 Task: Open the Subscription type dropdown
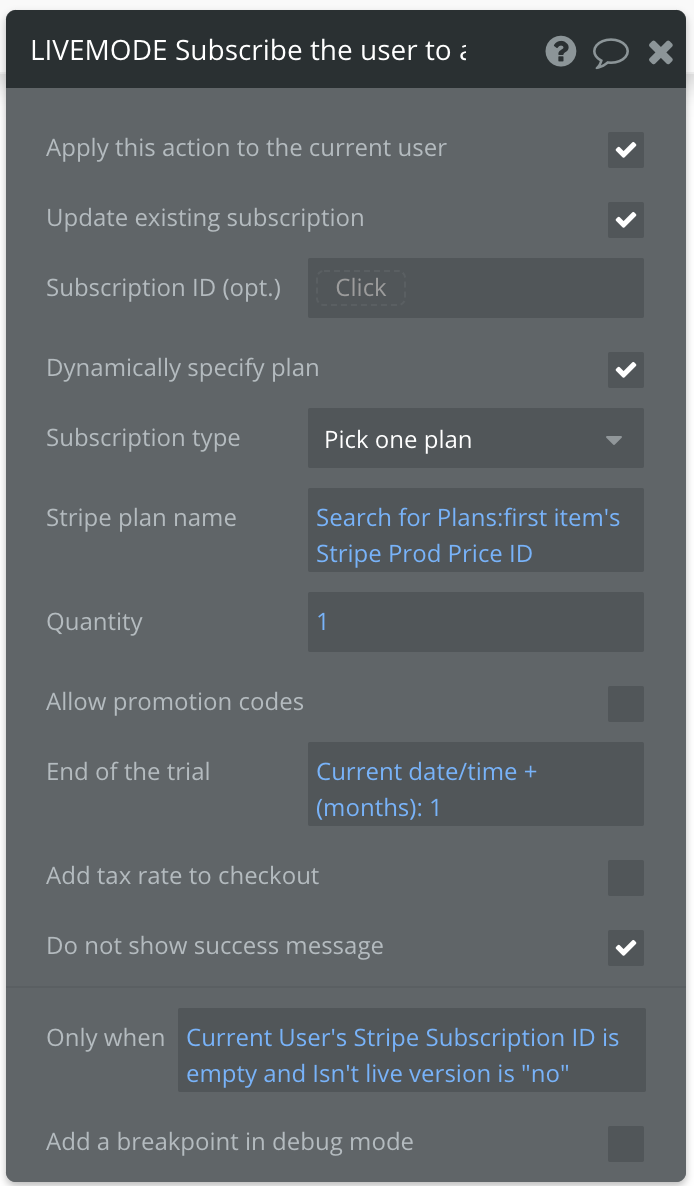click(476, 439)
